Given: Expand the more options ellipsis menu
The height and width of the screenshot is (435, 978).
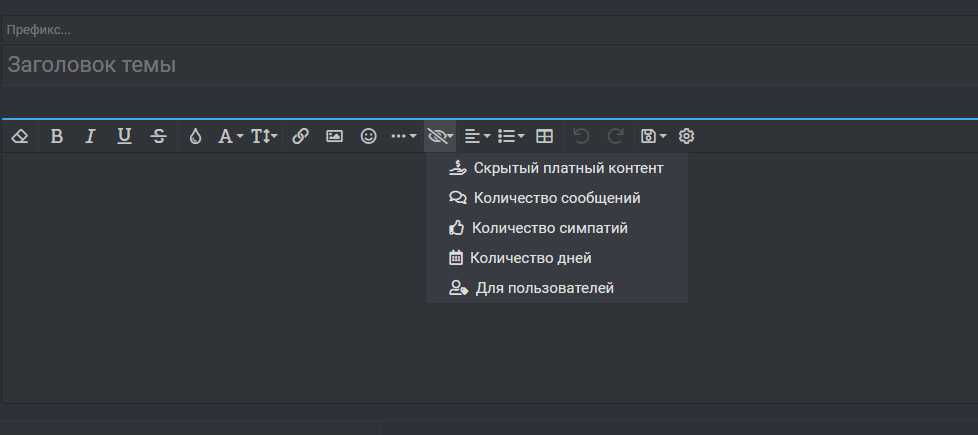Looking at the screenshot, I should (403, 136).
